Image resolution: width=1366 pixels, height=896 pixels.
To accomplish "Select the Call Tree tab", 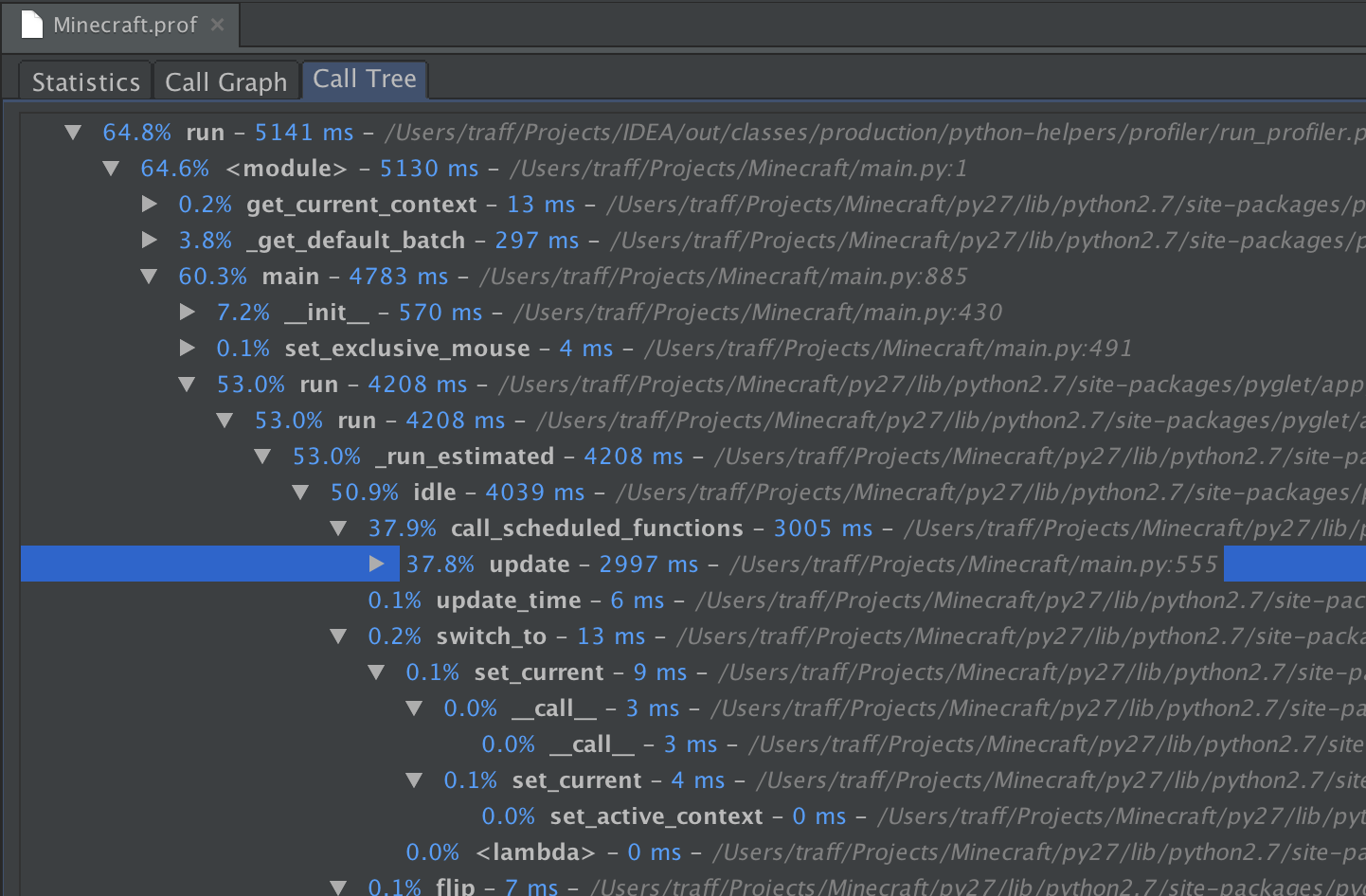I will point(365,80).
